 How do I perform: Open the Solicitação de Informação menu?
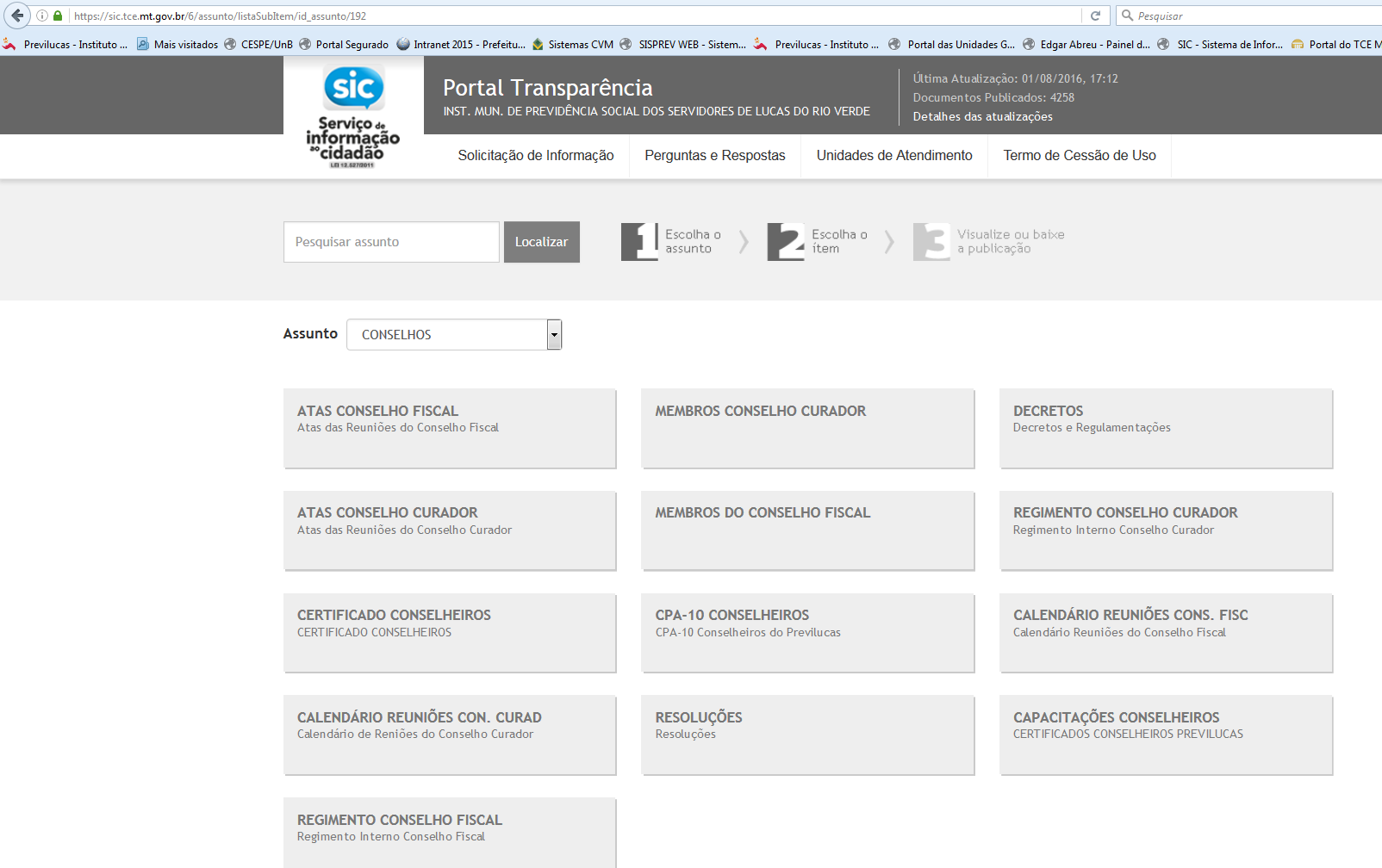pyautogui.click(x=535, y=156)
